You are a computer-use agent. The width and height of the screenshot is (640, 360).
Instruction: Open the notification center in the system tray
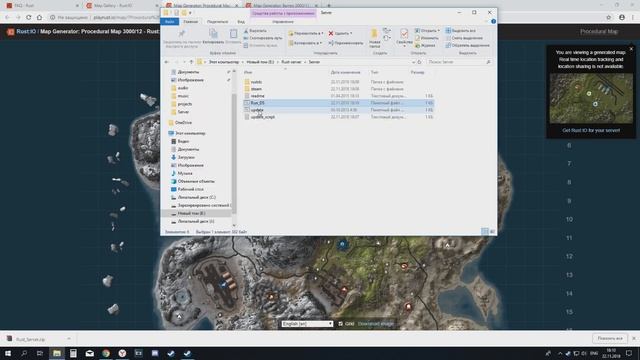629,353
